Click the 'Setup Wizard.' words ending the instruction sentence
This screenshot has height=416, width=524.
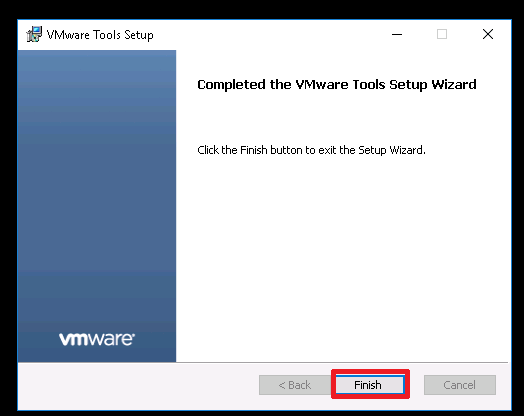point(392,150)
